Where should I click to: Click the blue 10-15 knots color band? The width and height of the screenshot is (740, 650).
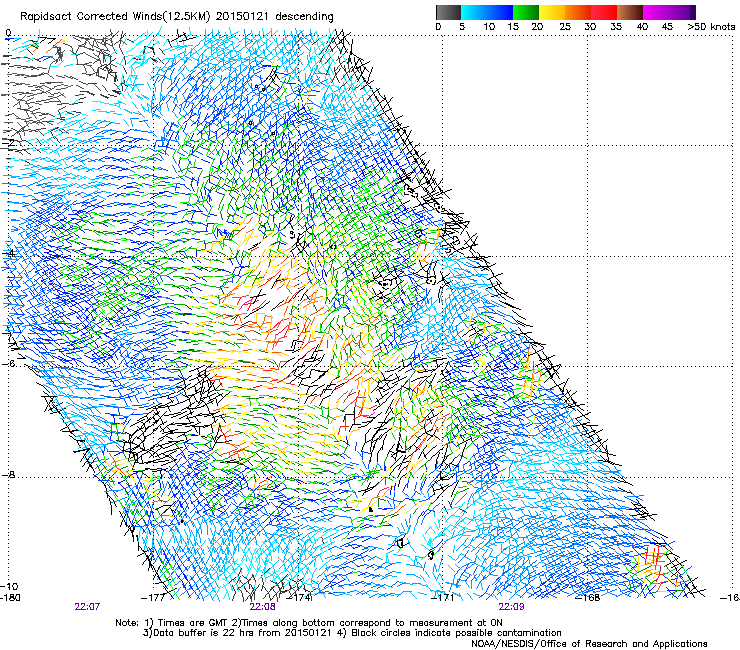(x=500, y=12)
